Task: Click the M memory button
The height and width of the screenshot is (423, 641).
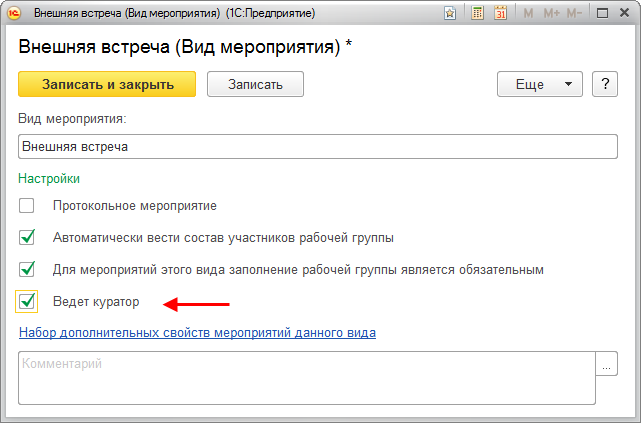Action: click(528, 13)
